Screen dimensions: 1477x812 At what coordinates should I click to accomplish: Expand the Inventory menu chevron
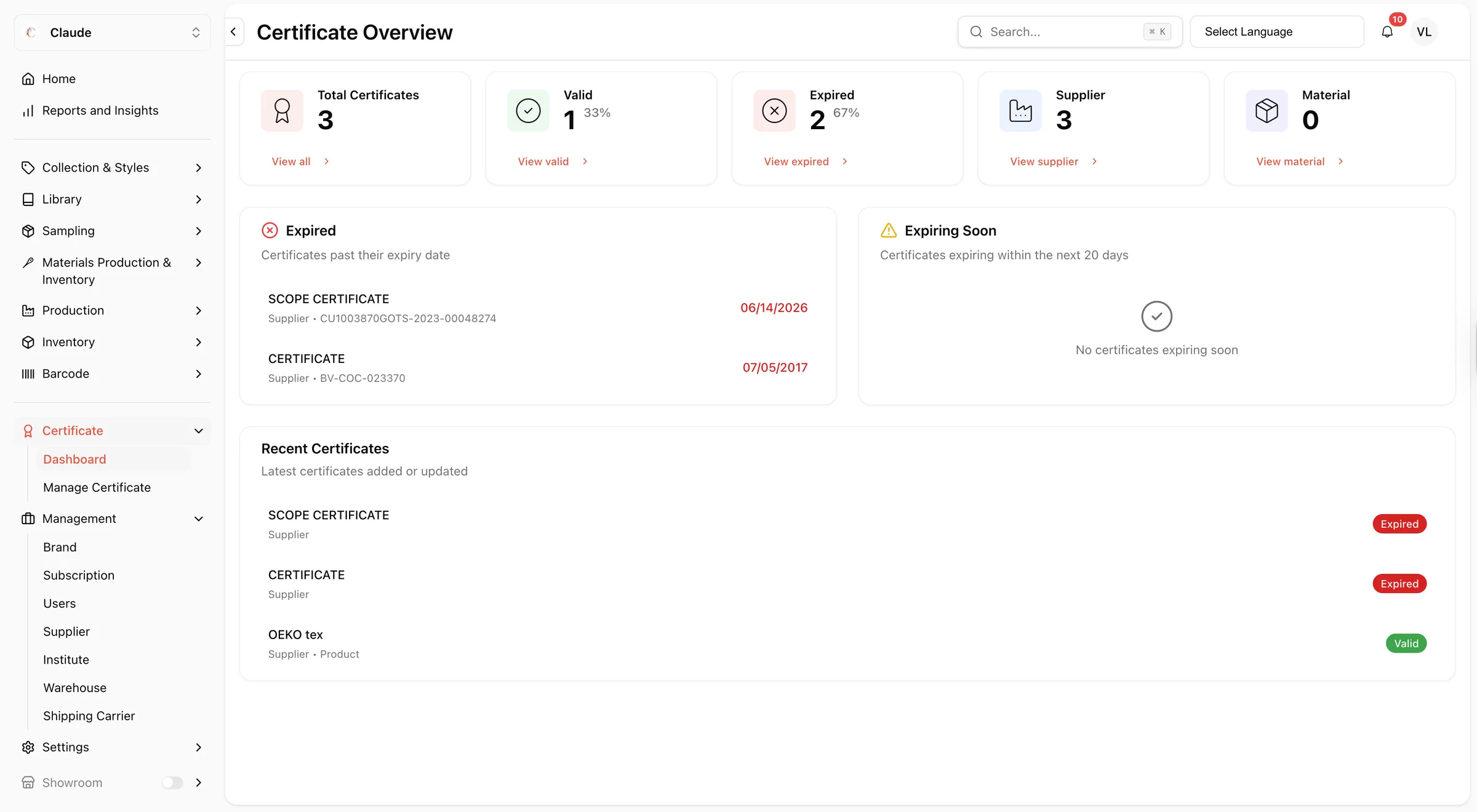[198, 342]
